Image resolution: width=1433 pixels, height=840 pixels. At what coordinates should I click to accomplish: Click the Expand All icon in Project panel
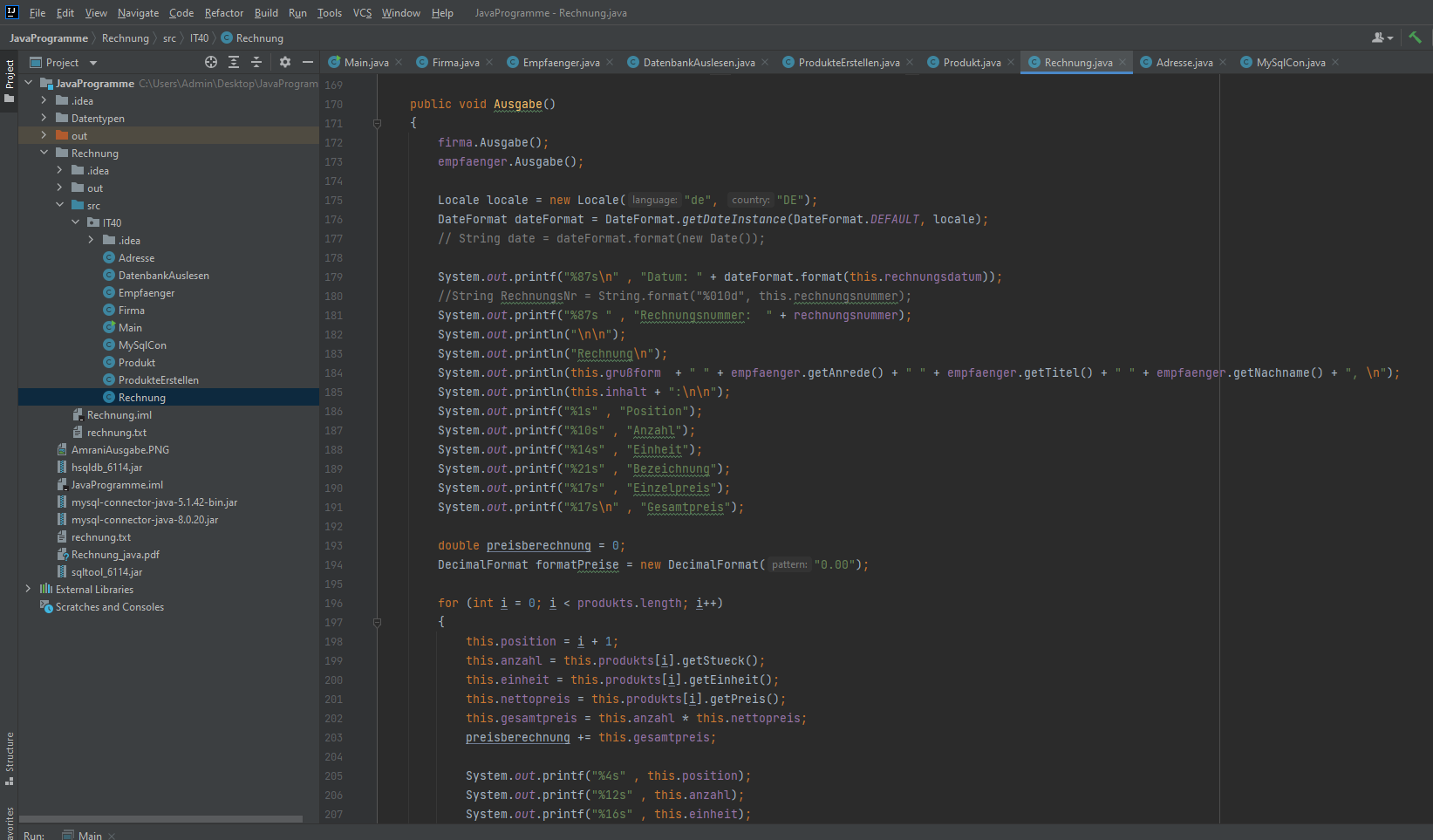(x=234, y=62)
